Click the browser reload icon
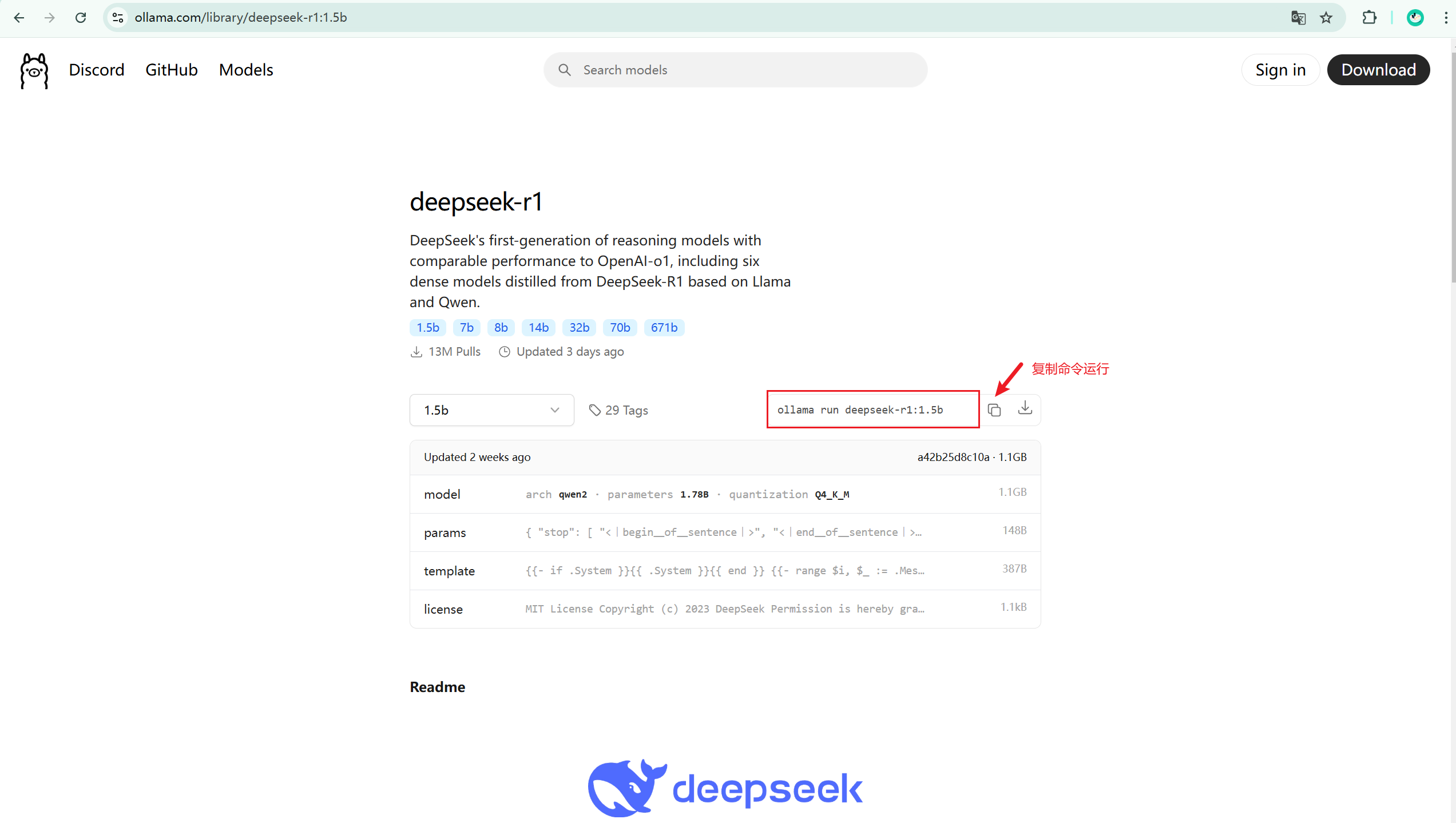Image resolution: width=1456 pixels, height=823 pixels. [81, 18]
